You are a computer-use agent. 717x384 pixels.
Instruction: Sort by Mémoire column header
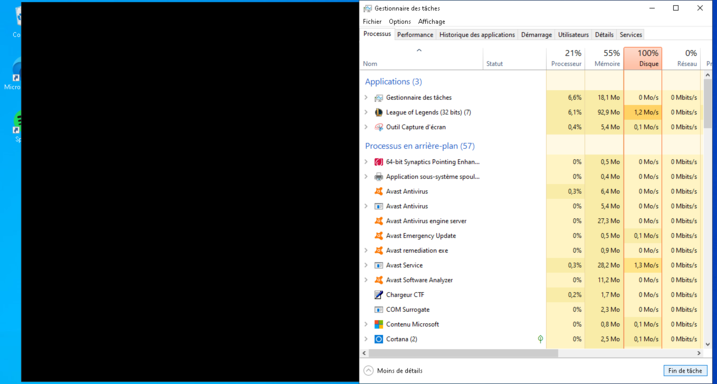click(604, 59)
